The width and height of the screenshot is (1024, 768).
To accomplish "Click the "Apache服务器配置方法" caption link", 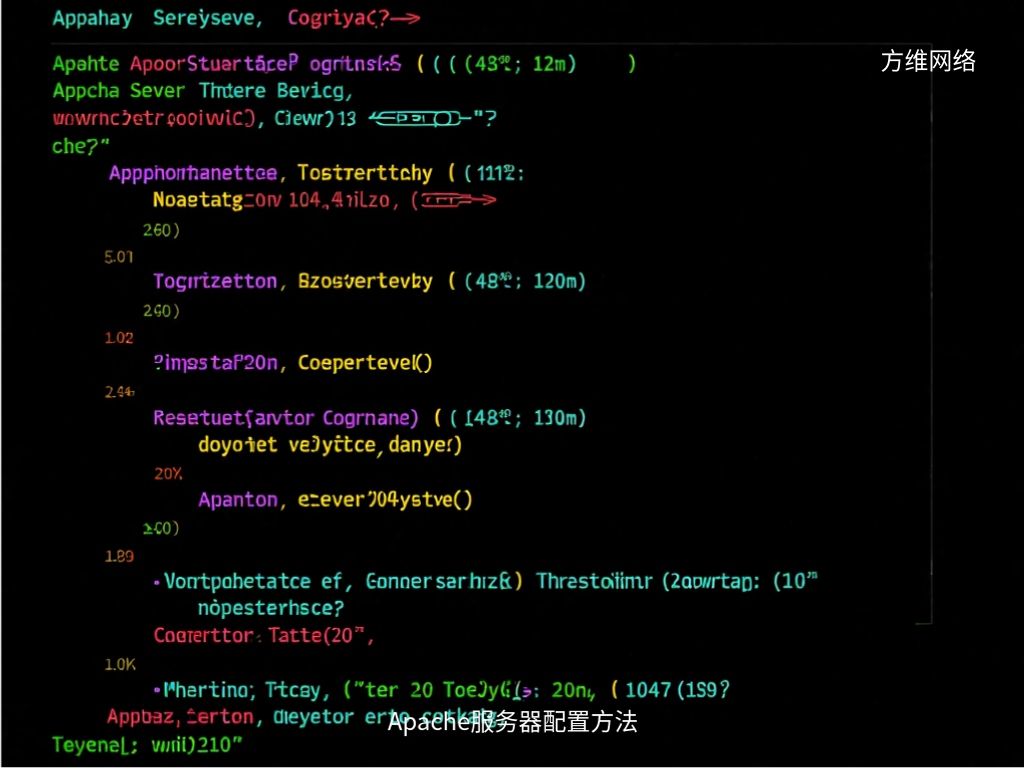I will coord(512,722).
